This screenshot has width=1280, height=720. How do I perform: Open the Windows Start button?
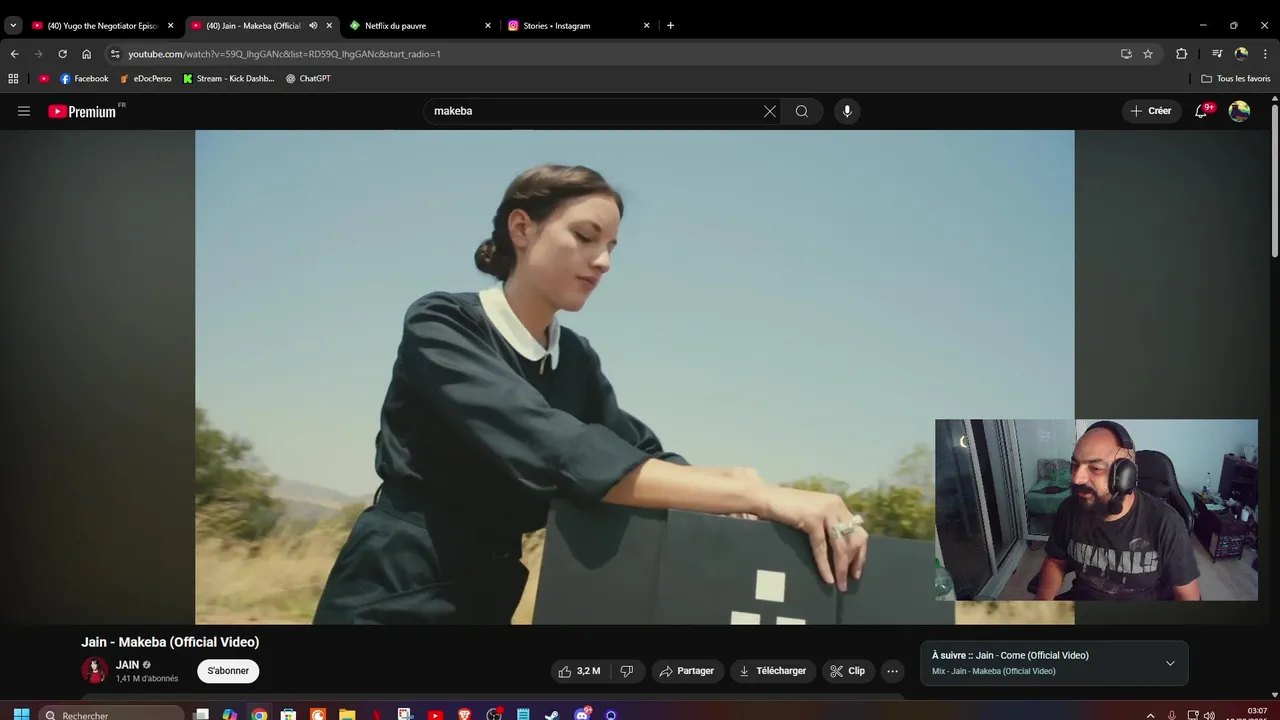(21, 714)
